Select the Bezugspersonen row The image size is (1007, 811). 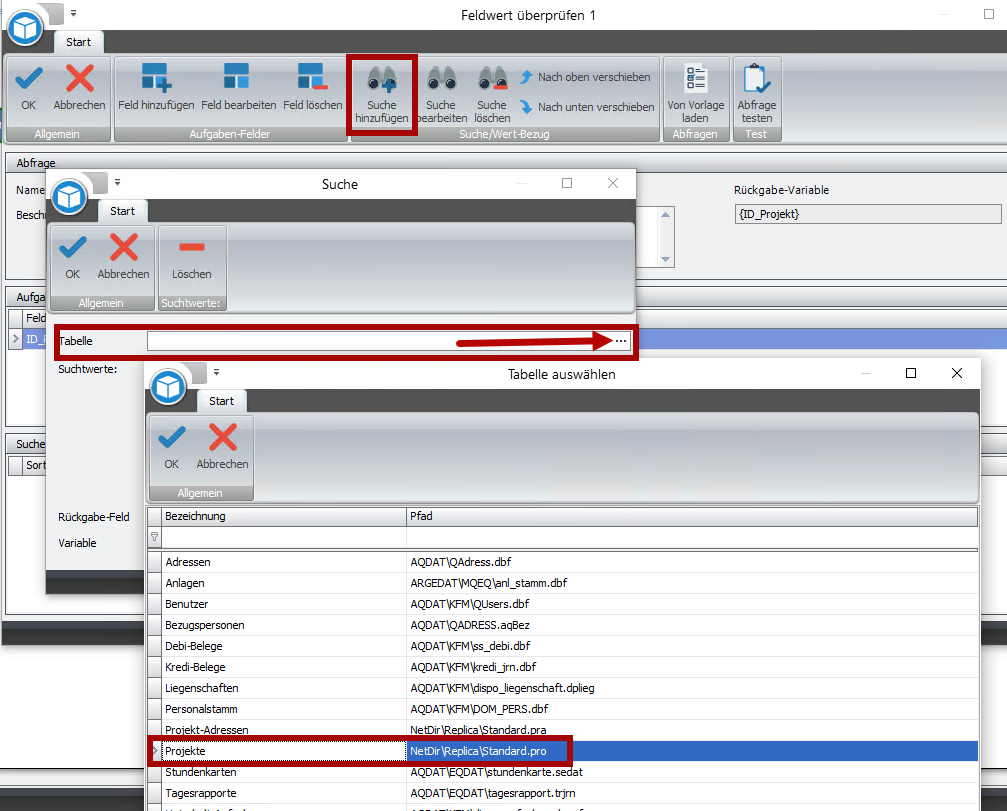[x=562, y=625]
